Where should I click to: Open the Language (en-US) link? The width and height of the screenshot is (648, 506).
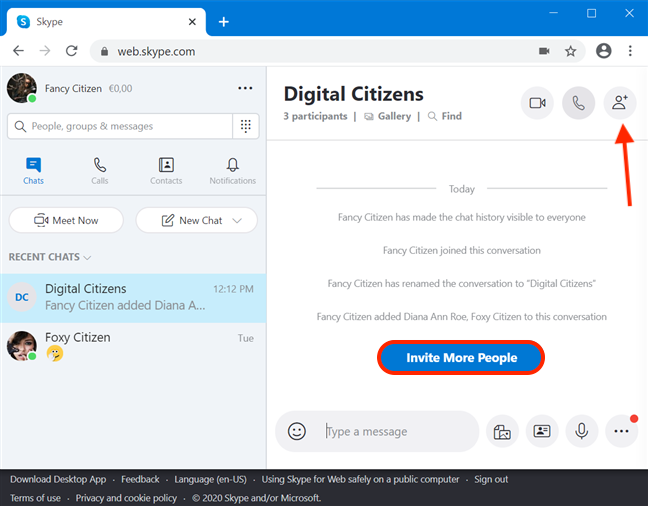(x=210, y=480)
